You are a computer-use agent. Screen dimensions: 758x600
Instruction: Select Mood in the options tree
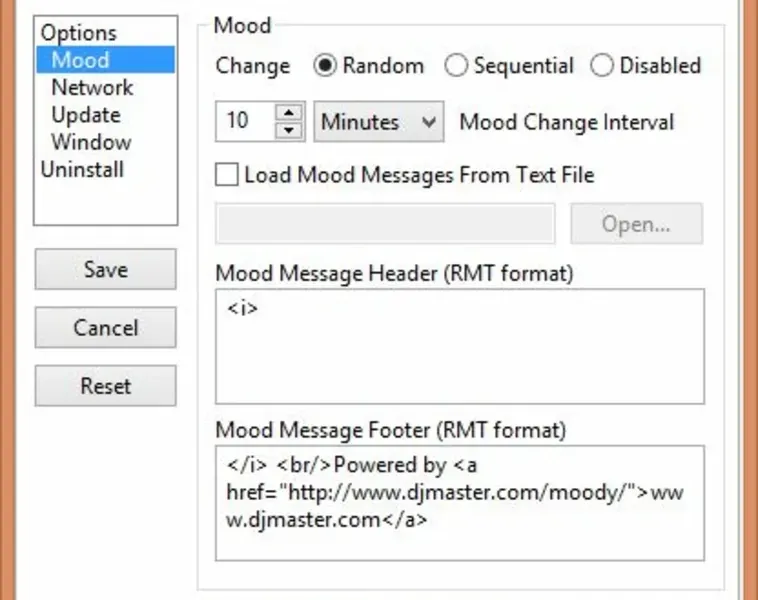pos(80,60)
